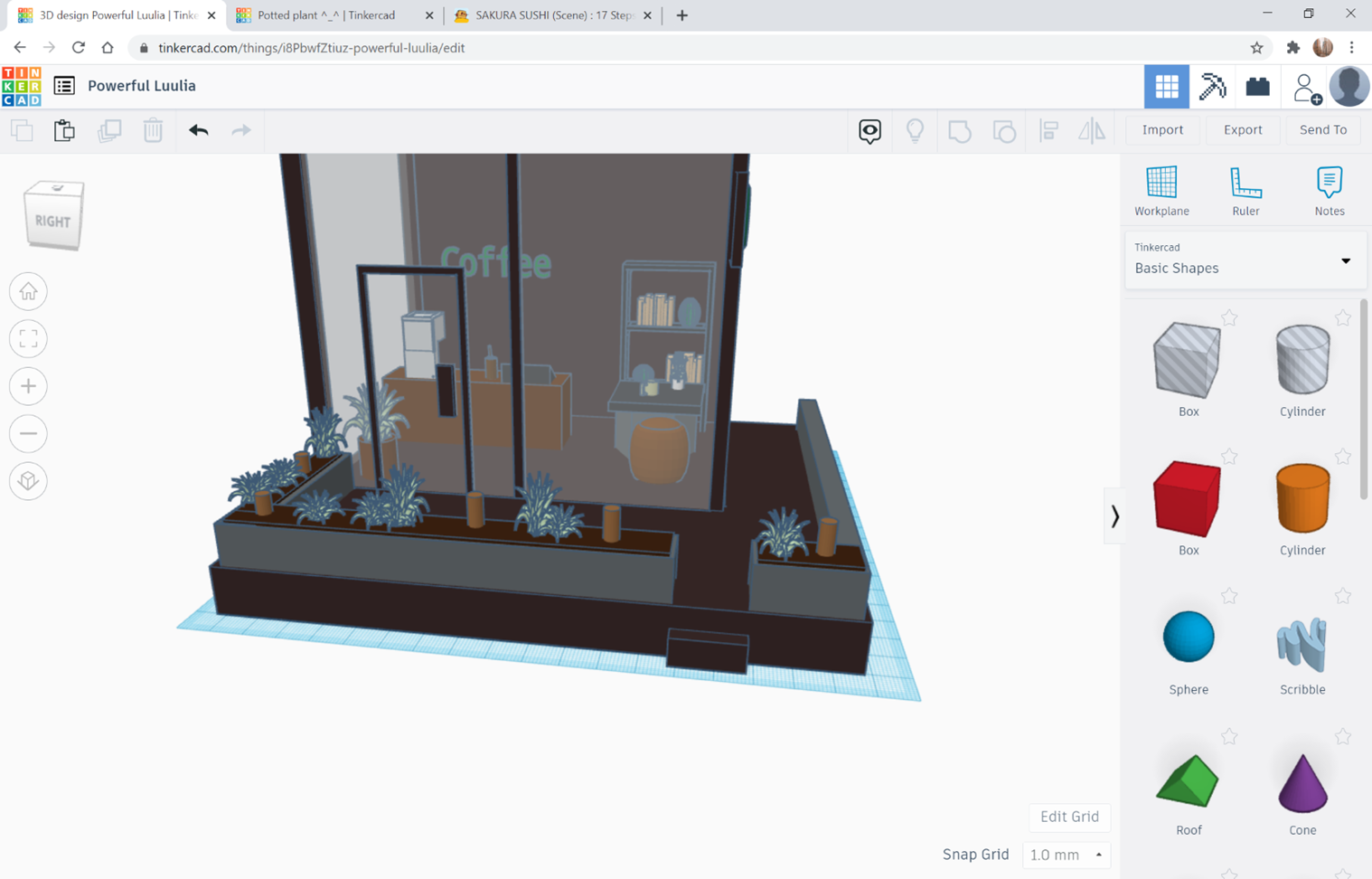Zoom in with the plus button
This screenshot has height=879, width=1372.
pyautogui.click(x=28, y=386)
